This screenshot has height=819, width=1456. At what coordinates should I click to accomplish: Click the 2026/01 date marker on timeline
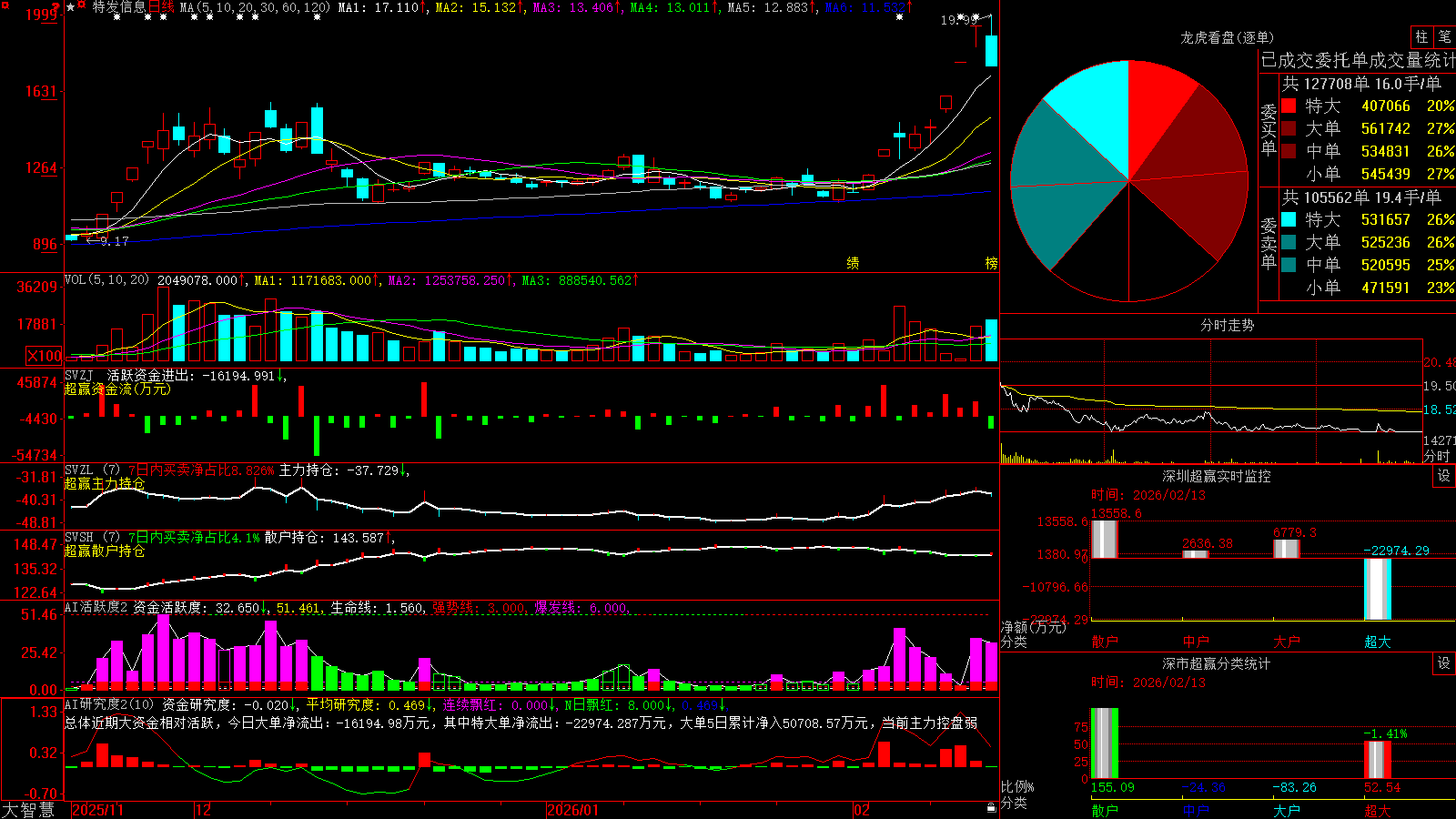tap(573, 810)
